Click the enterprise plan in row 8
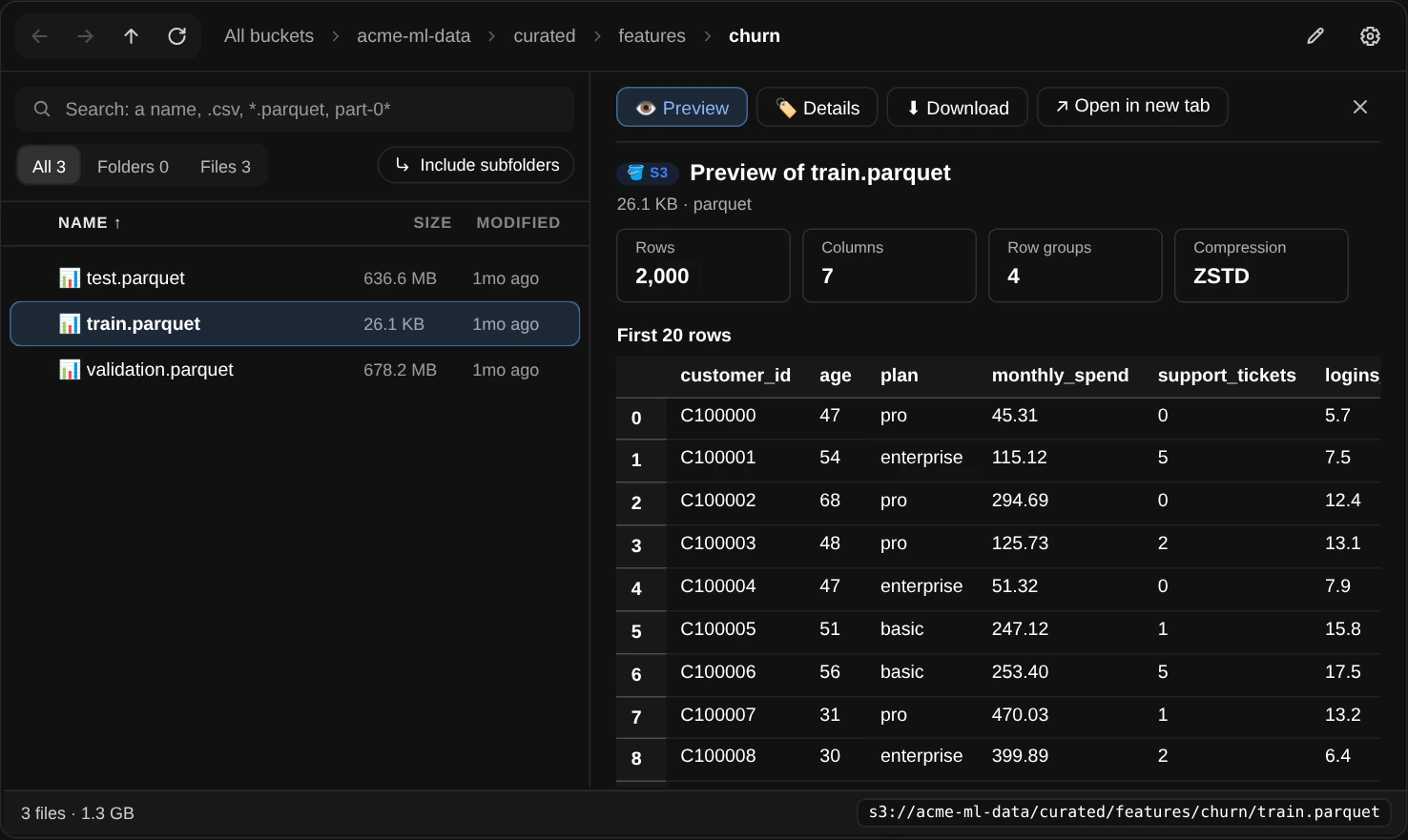 tap(921, 756)
